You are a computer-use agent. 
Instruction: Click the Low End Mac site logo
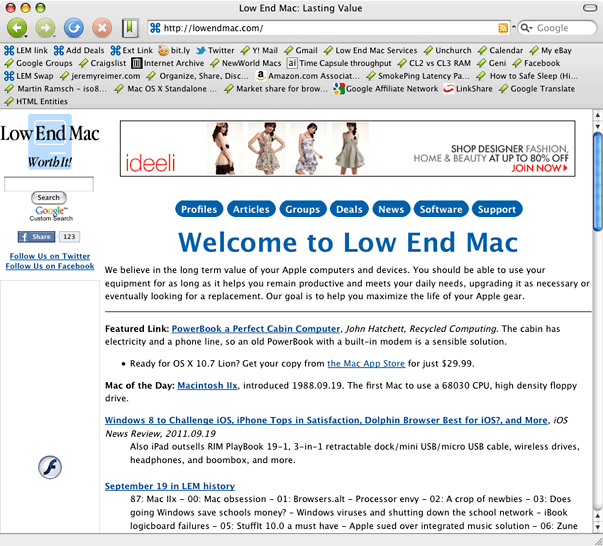click(x=50, y=141)
